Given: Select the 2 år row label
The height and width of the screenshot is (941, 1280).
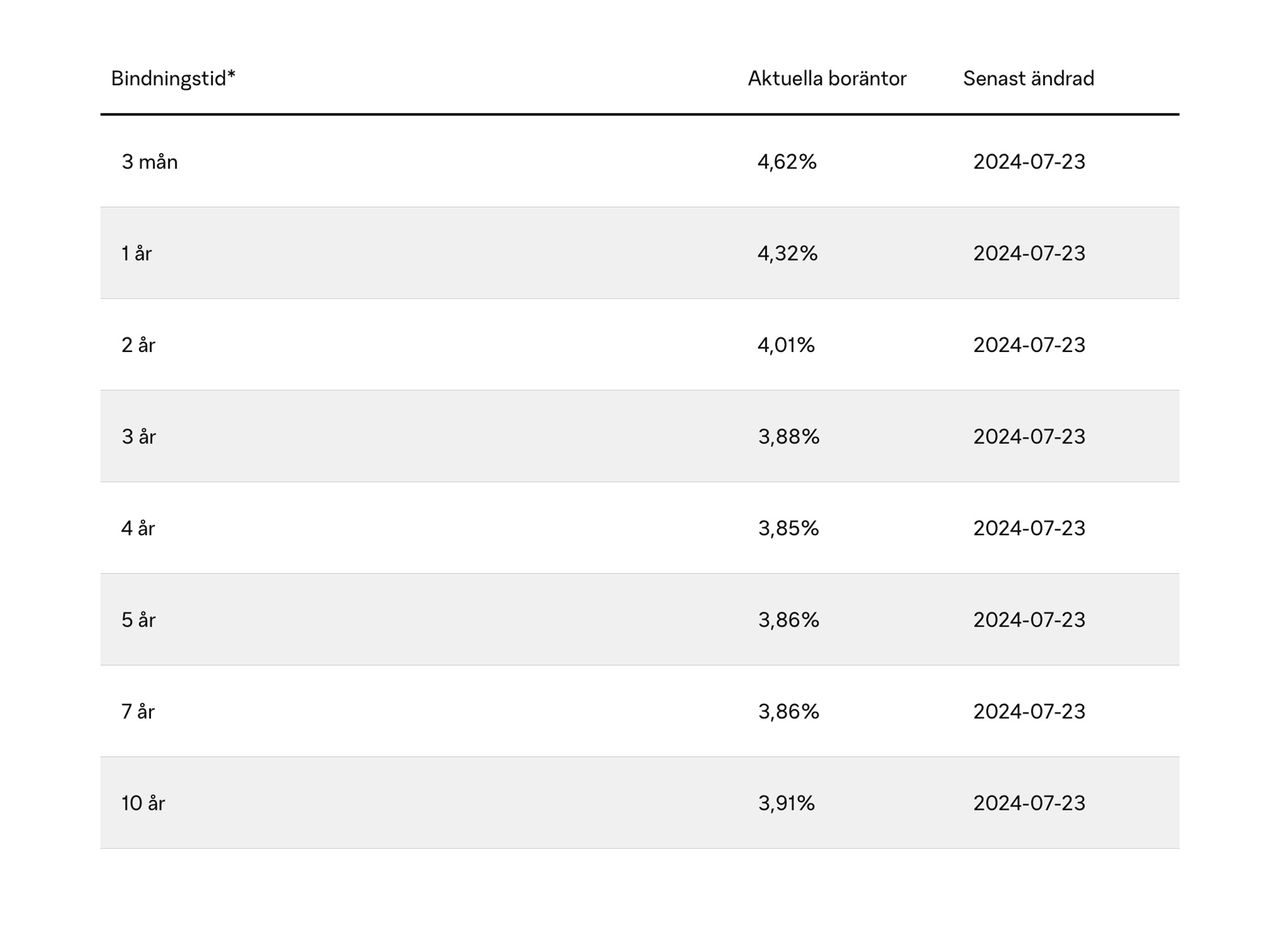Looking at the screenshot, I should 139,345.
